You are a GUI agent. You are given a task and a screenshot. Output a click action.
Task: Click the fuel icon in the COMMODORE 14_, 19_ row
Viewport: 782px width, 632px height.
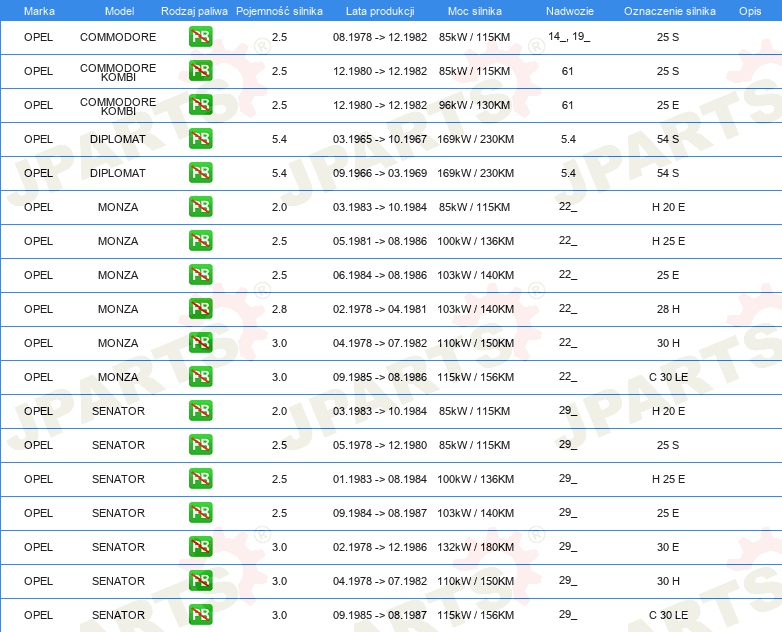[200, 36]
